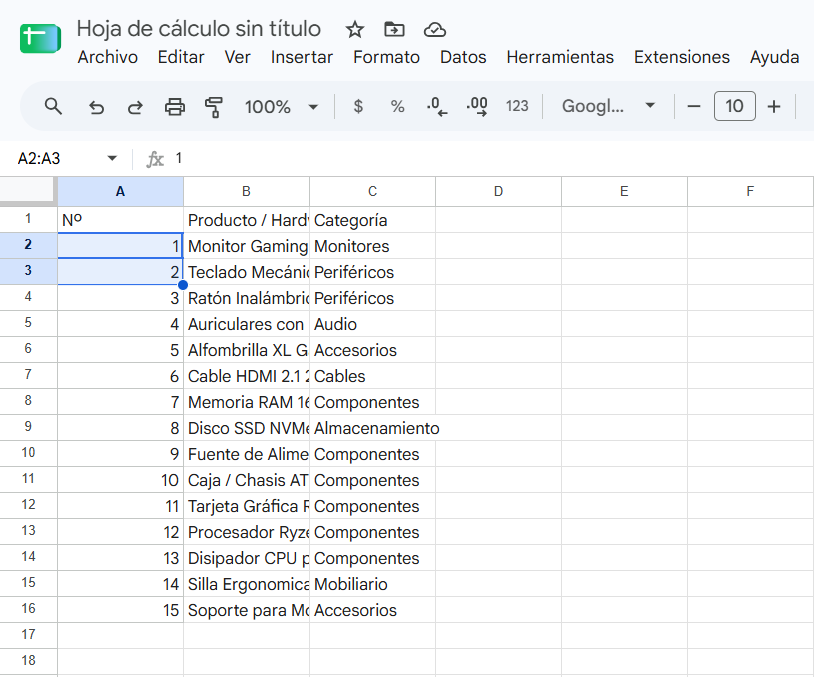This screenshot has width=814, height=677.
Task: Open the Insertar menu
Action: (x=302, y=57)
